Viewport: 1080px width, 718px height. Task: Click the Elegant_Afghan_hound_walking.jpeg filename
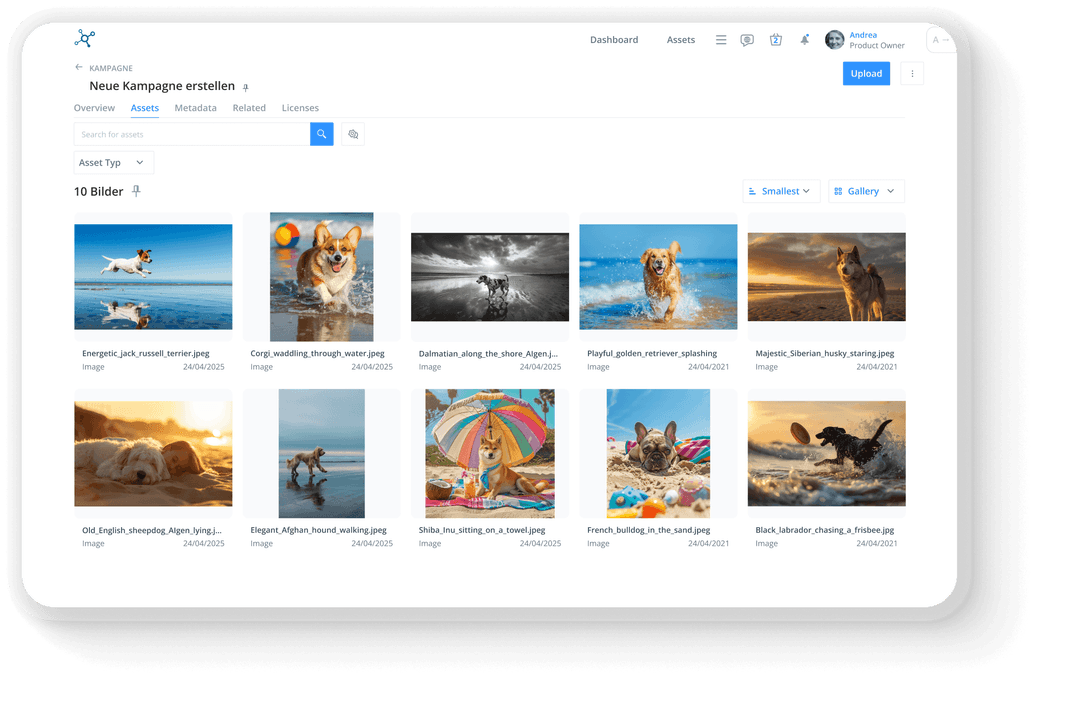point(318,531)
